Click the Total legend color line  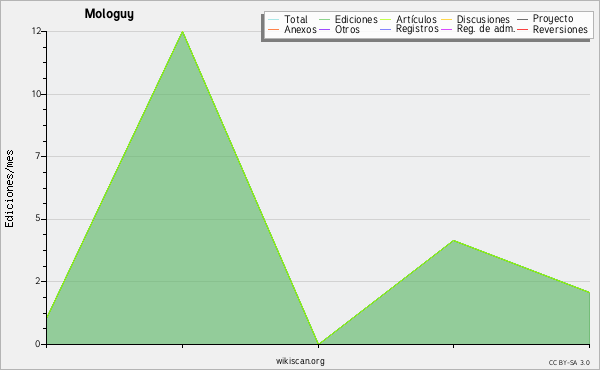click(x=273, y=20)
